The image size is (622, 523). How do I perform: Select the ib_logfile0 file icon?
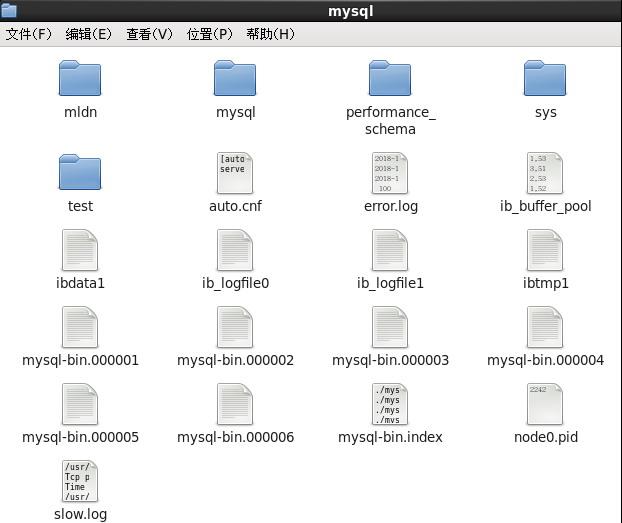(x=235, y=250)
